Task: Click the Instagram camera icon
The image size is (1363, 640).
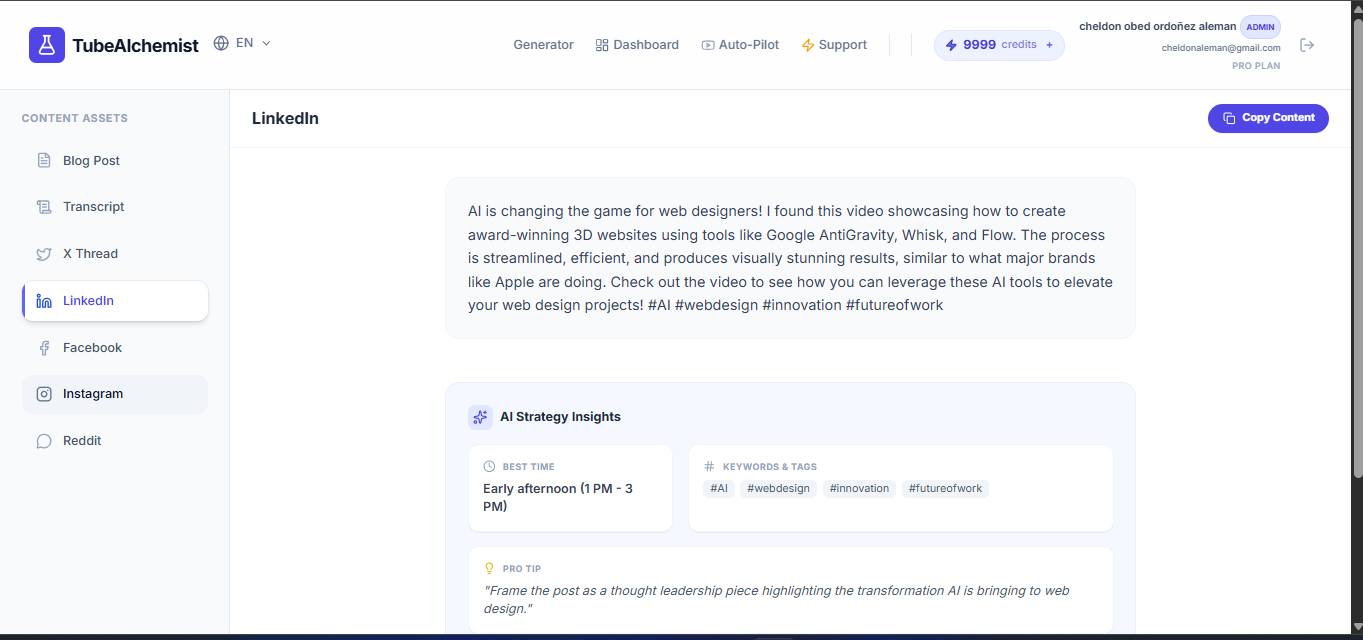Action: tap(44, 393)
